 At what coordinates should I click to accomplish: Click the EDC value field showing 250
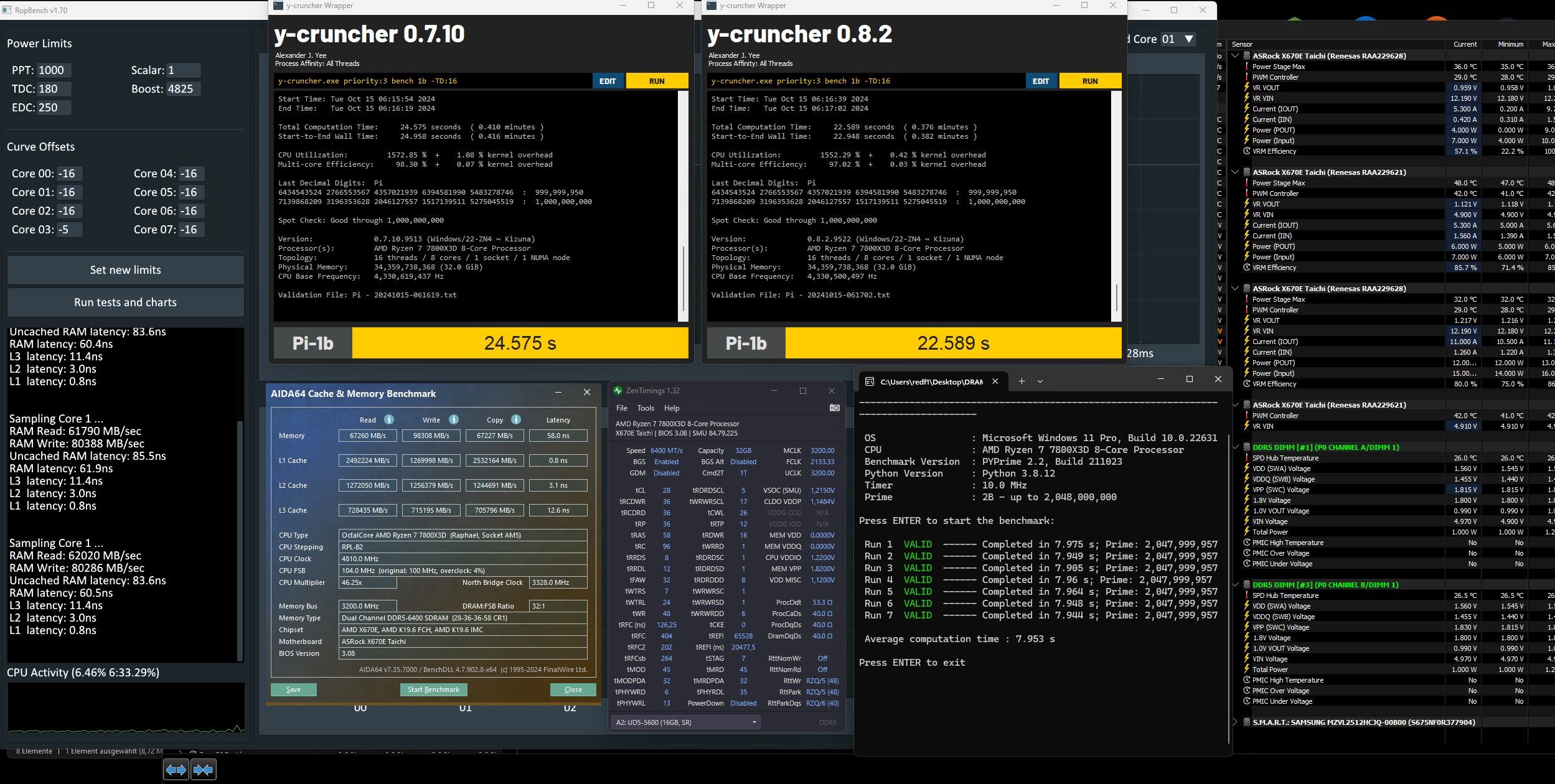[x=54, y=108]
